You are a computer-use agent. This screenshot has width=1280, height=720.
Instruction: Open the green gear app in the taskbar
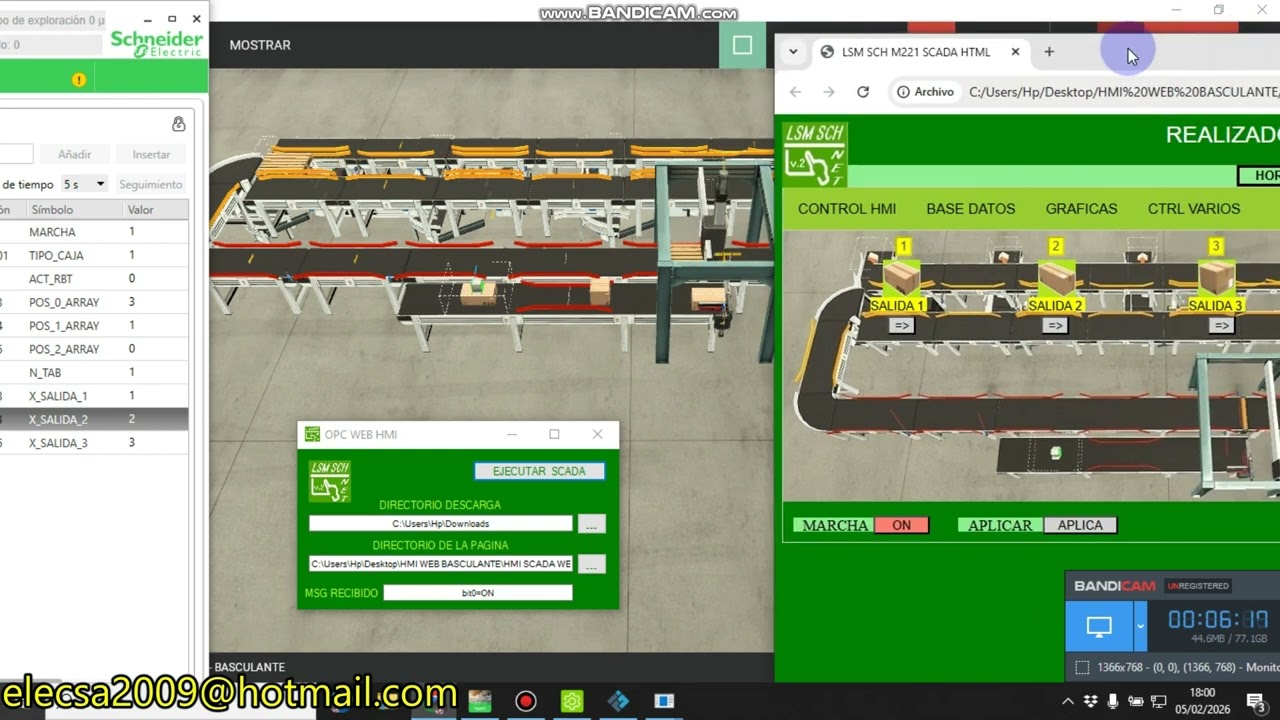point(572,701)
